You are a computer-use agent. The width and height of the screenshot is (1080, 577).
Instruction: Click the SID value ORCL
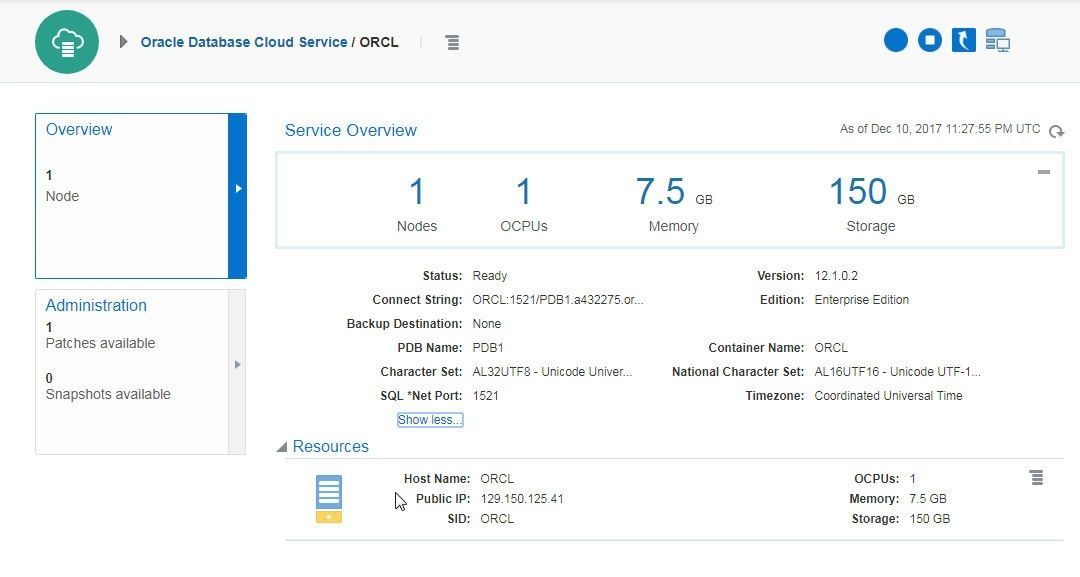click(497, 518)
